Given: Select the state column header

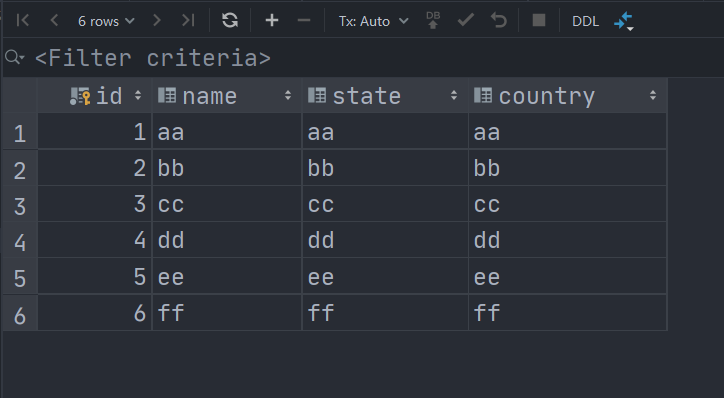Looking at the screenshot, I should coord(385,96).
